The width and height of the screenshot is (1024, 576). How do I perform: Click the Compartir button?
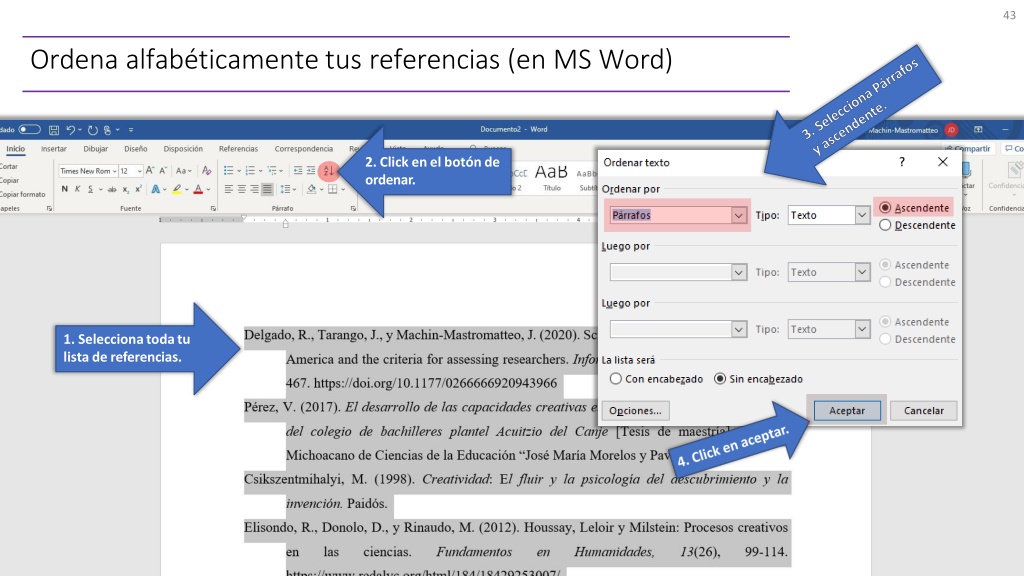(968, 149)
